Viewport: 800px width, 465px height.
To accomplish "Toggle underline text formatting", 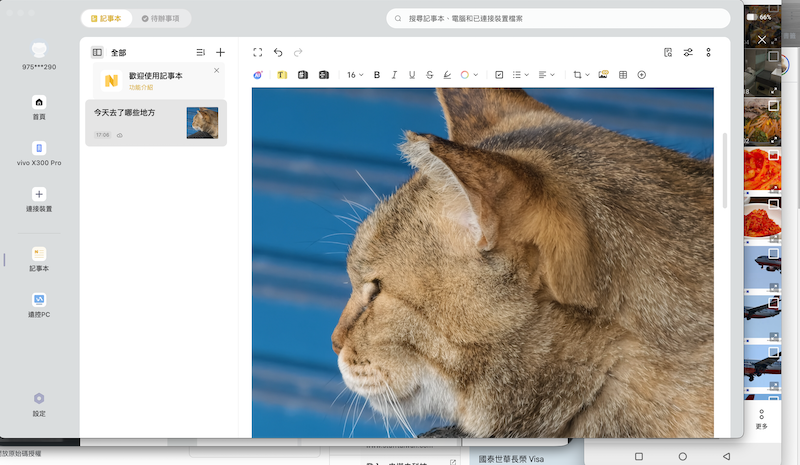I will [411, 75].
